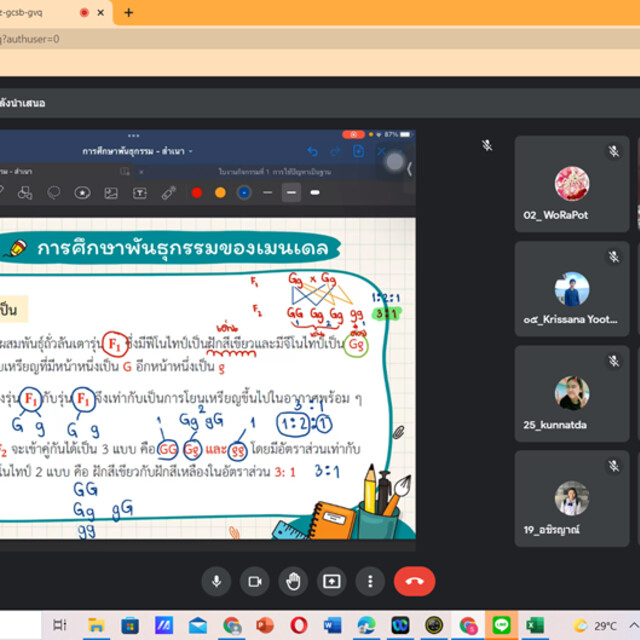The image size is (640, 640).
Task: Choose the medium stroke thickness
Action: (x=291, y=192)
